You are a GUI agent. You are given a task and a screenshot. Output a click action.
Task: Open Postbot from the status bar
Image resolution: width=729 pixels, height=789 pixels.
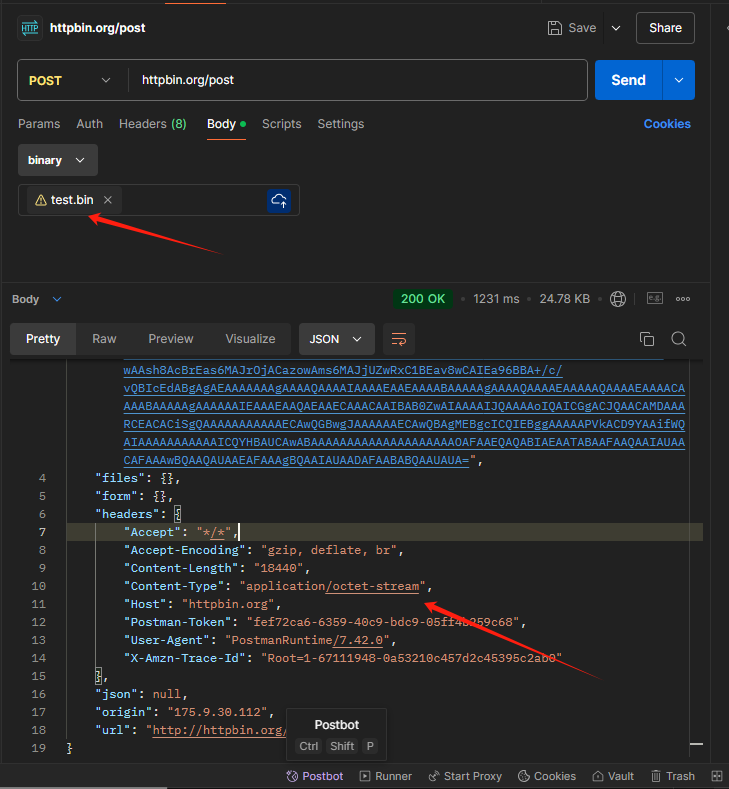point(314,776)
